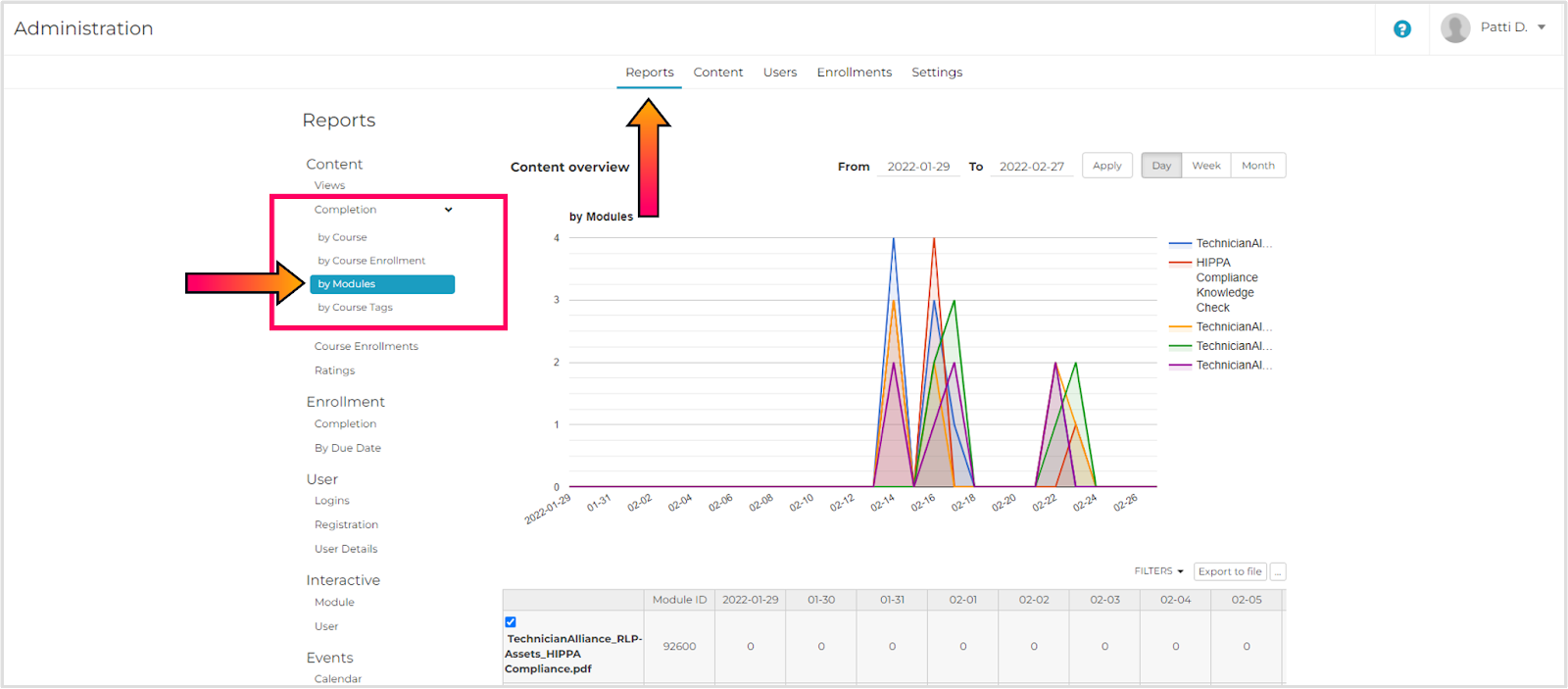Viewport: 1568px width, 689px height.
Task: Open the FILTERS dropdown
Action: point(1158,571)
